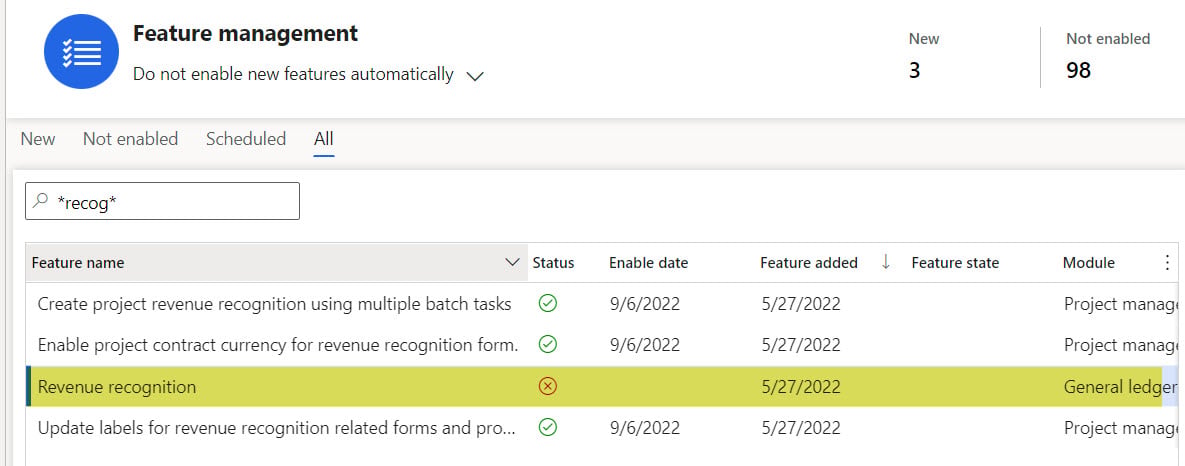Click the Feature added sort arrow icon
This screenshot has width=1185, height=466.
[x=886, y=262]
